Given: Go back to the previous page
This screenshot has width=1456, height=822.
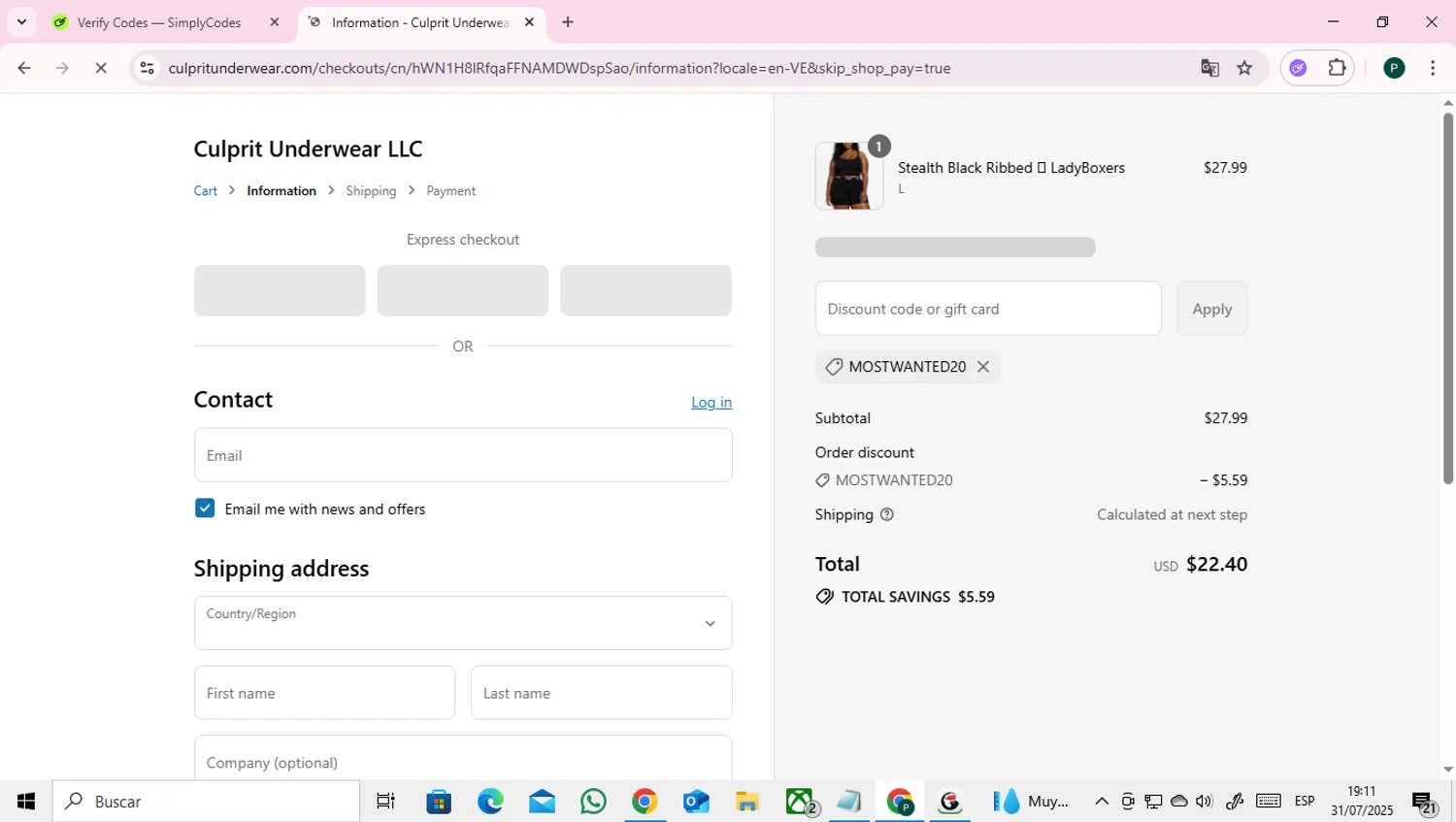Looking at the screenshot, I should pyautogui.click(x=24, y=68).
